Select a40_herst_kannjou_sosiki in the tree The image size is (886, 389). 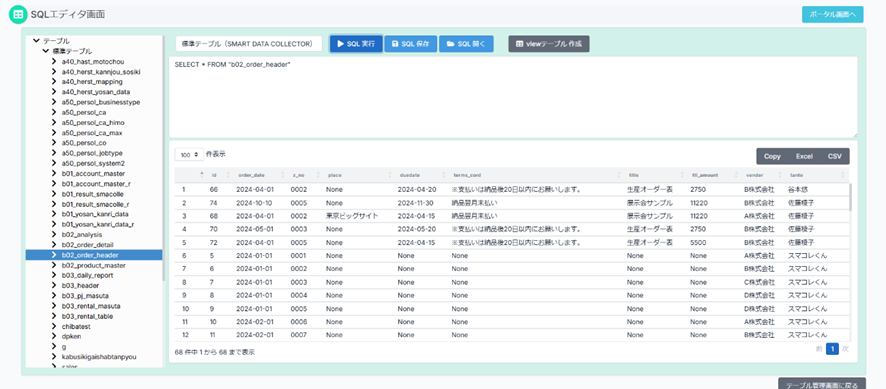[x=101, y=71]
